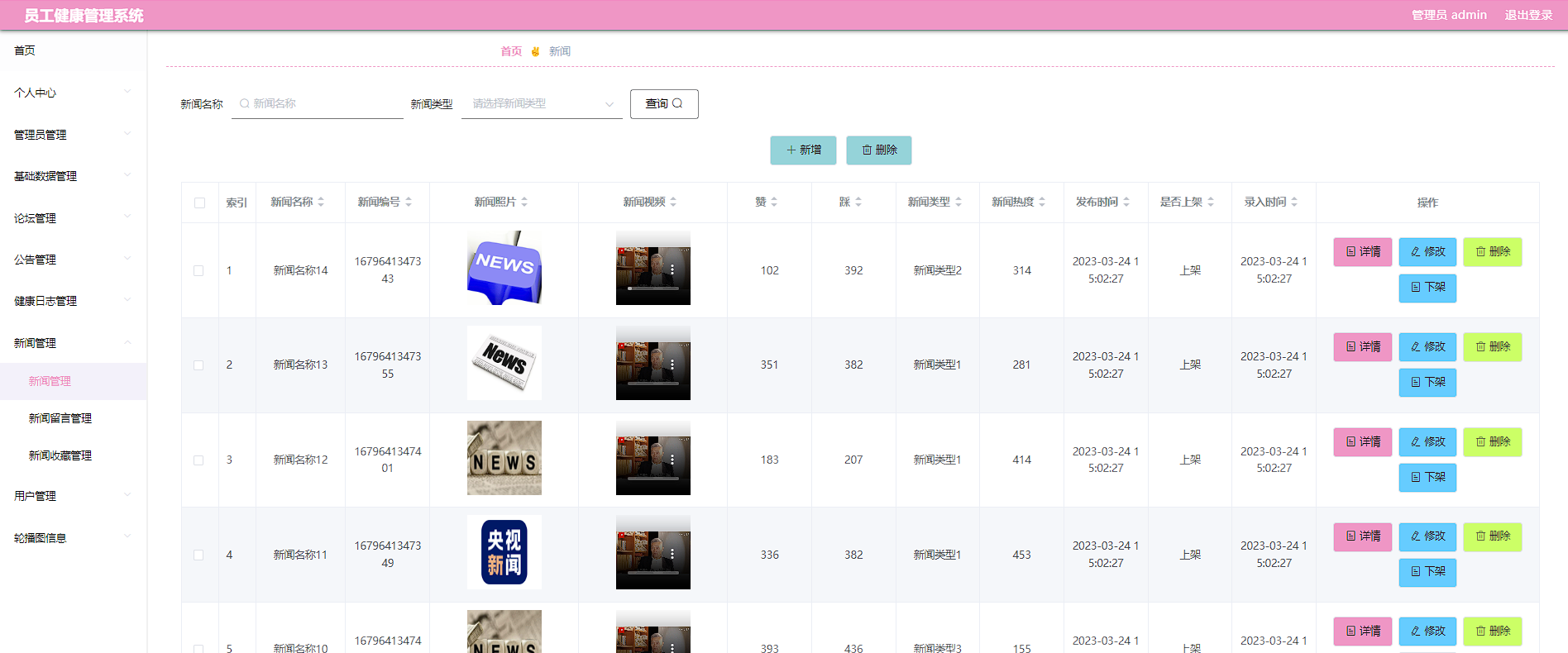Screen dimensions: 1568x653
Task: Expand the 基础数据管理 sidebar menu
Action: click(74, 176)
